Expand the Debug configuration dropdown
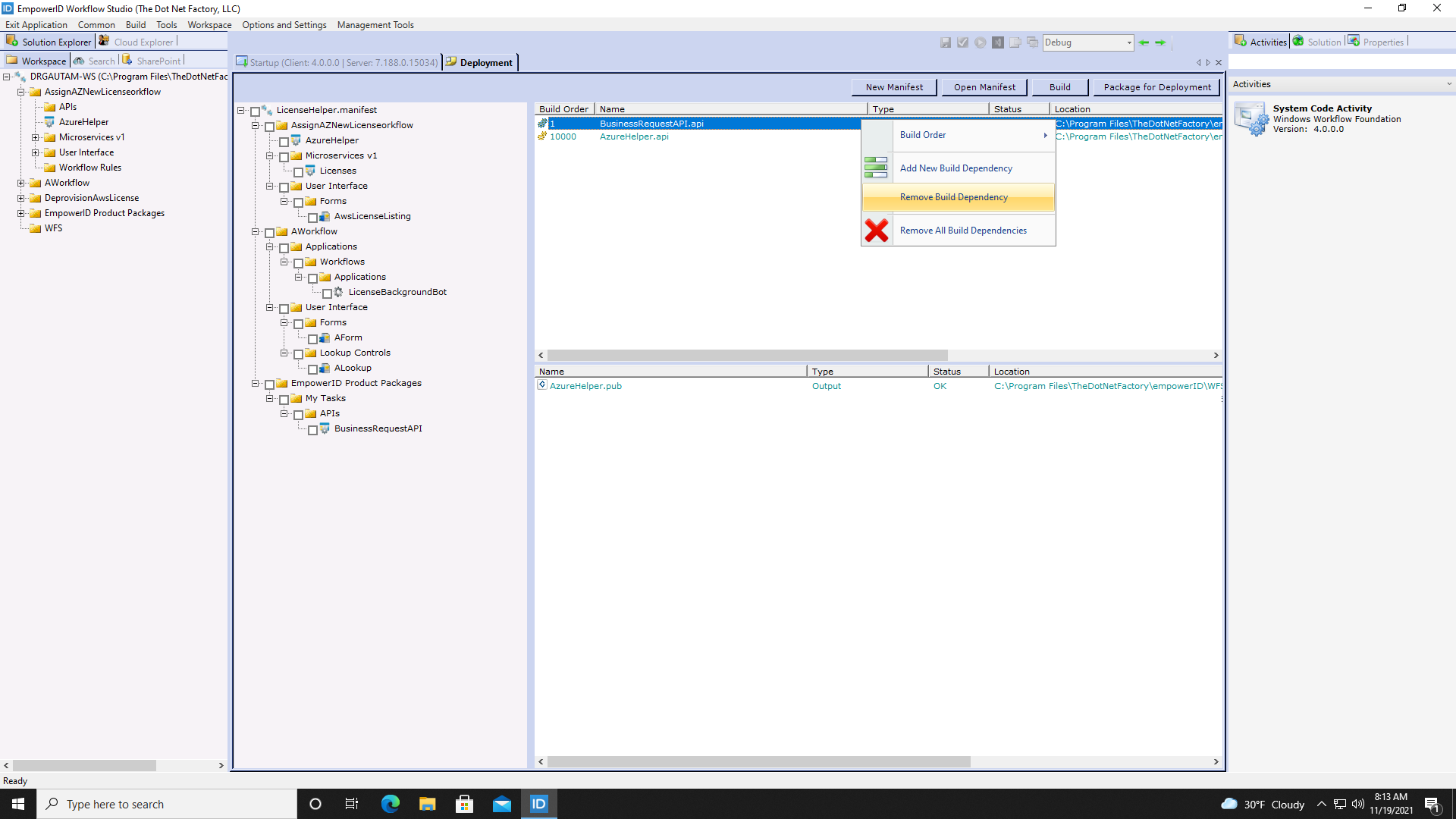The image size is (1456, 819). (x=1129, y=42)
